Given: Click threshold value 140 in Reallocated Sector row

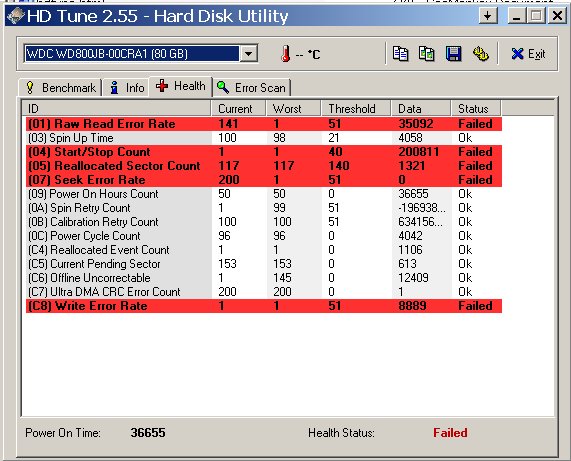Looking at the screenshot, I should pyautogui.click(x=339, y=166).
